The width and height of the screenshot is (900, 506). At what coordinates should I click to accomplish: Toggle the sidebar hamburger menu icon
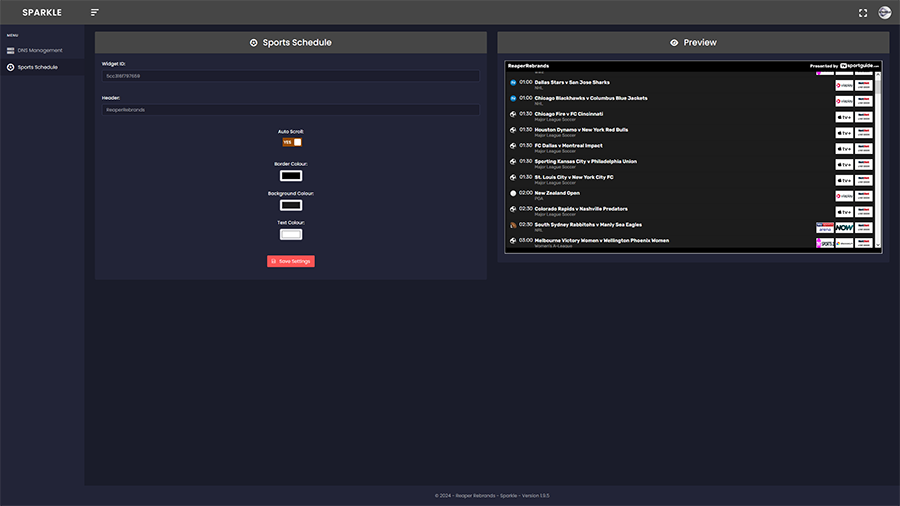95,13
